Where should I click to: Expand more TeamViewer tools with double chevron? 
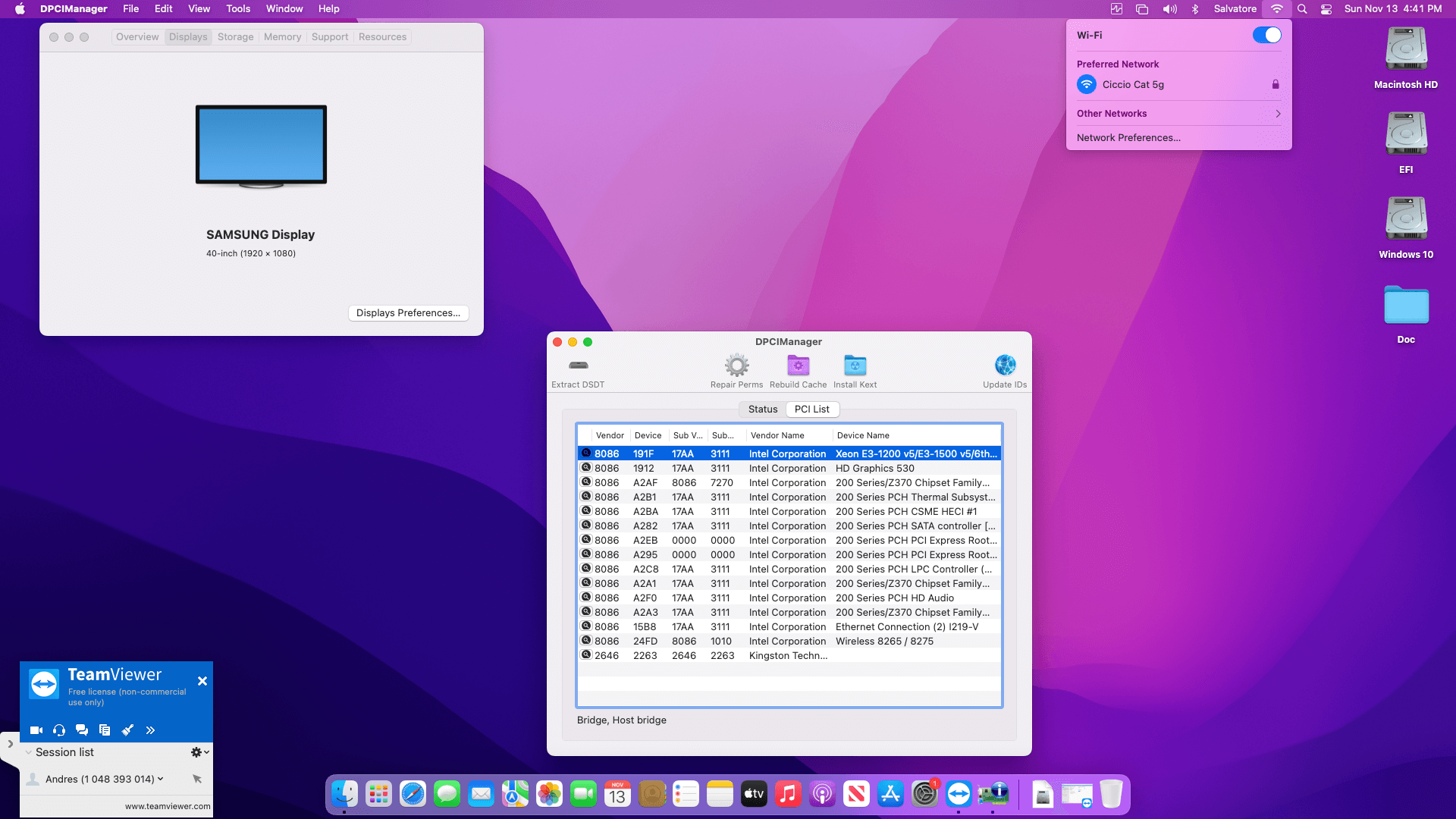pos(150,730)
